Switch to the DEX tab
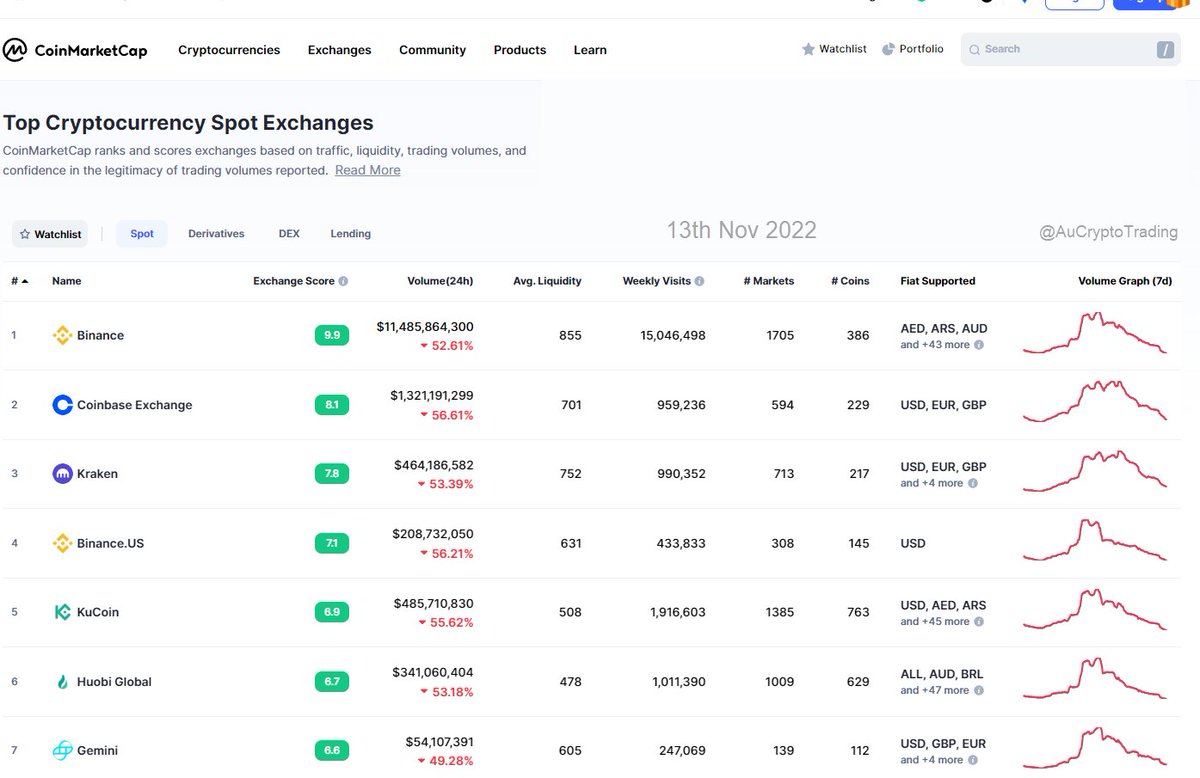The width and height of the screenshot is (1200, 778). click(289, 234)
